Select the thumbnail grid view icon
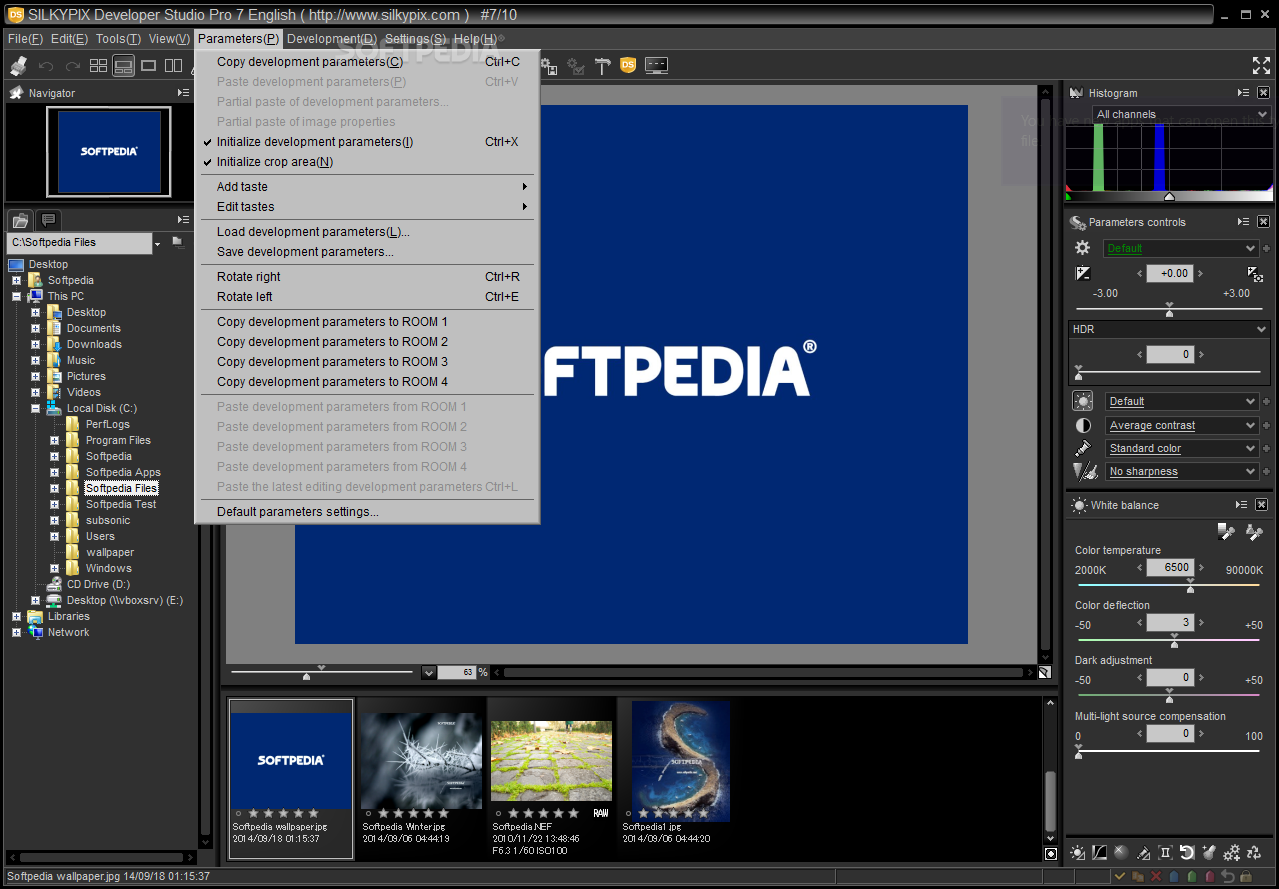This screenshot has height=889, width=1279. pos(98,66)
